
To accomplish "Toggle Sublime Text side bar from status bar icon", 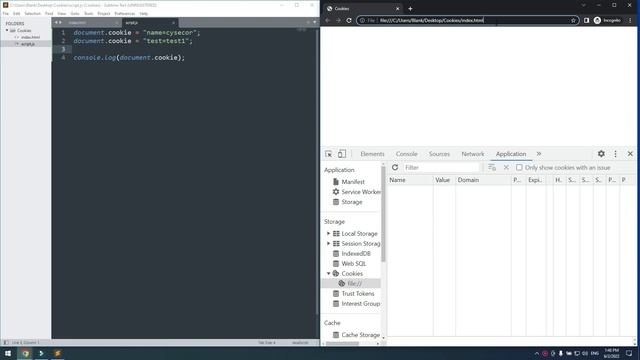I will coord(6,342).
